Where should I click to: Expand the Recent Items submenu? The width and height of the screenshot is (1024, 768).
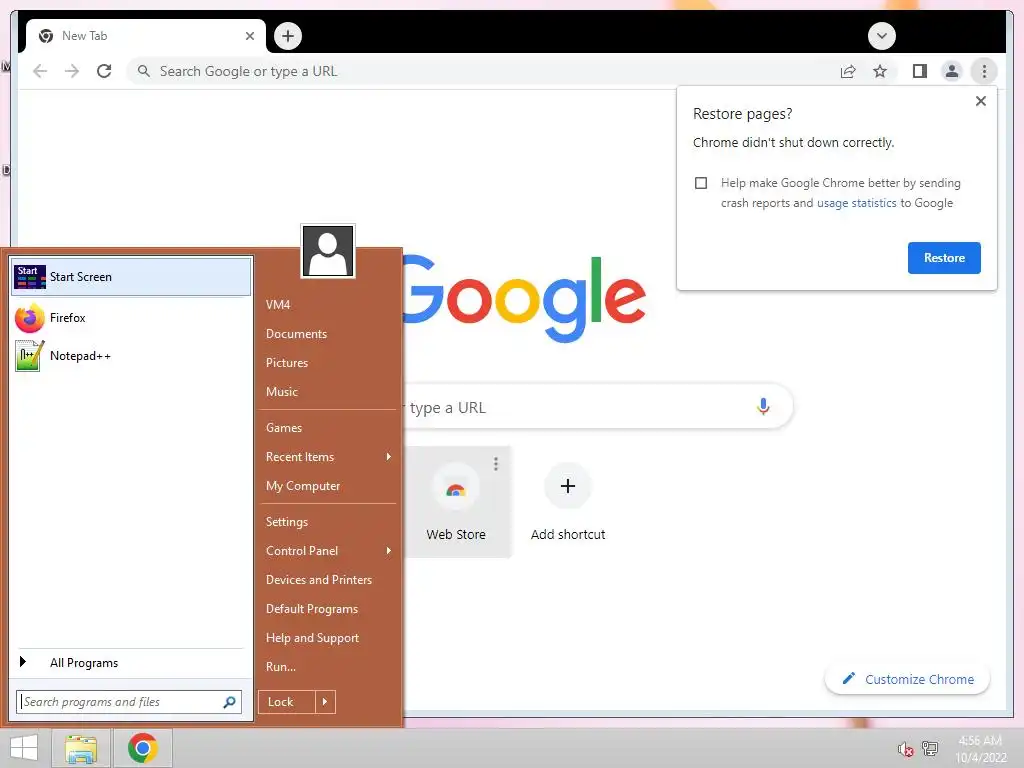328,457
